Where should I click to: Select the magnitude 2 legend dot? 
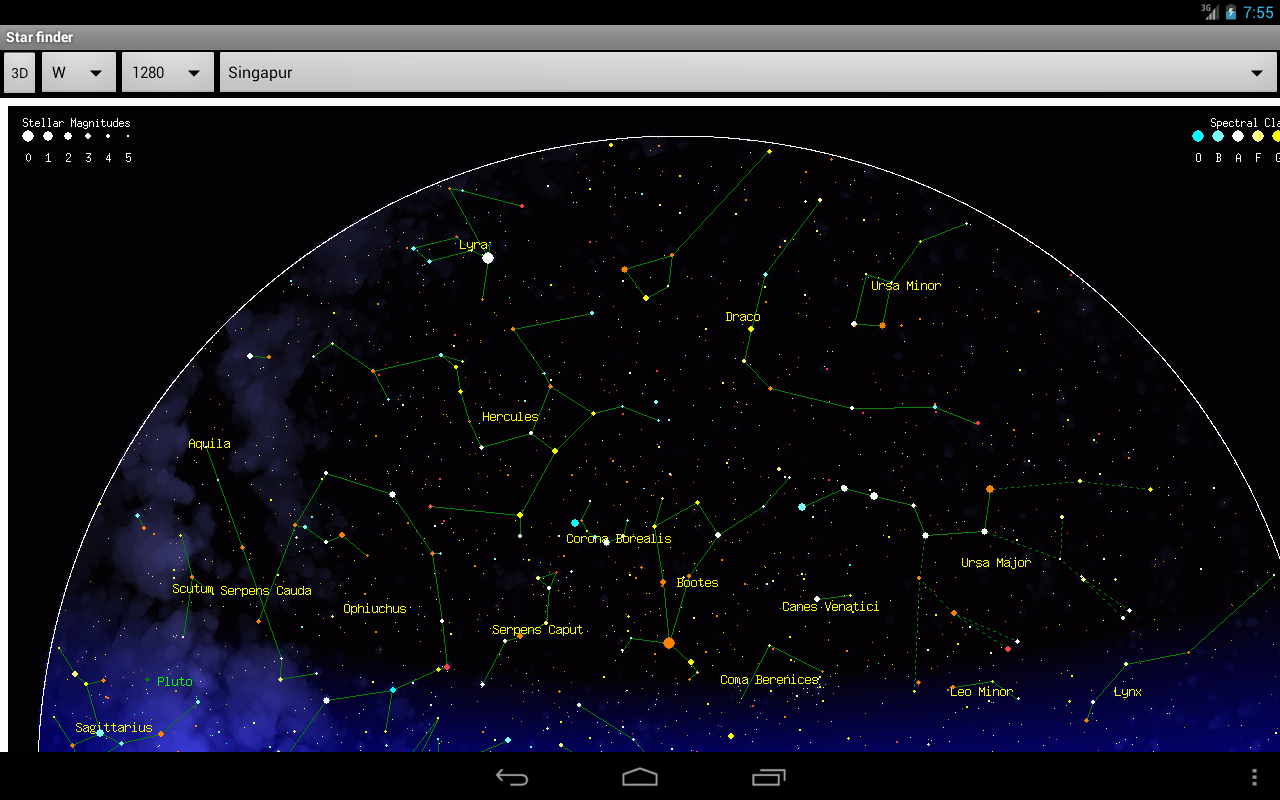[68, 136]
